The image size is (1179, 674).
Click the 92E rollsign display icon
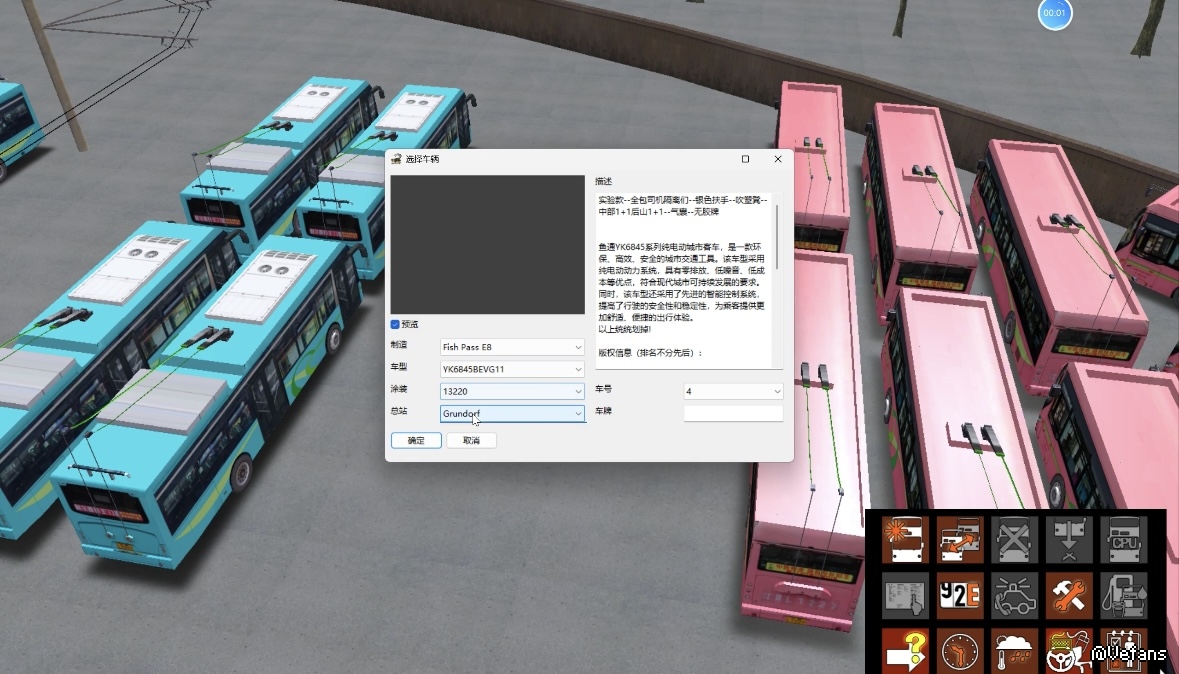point(961,596)
